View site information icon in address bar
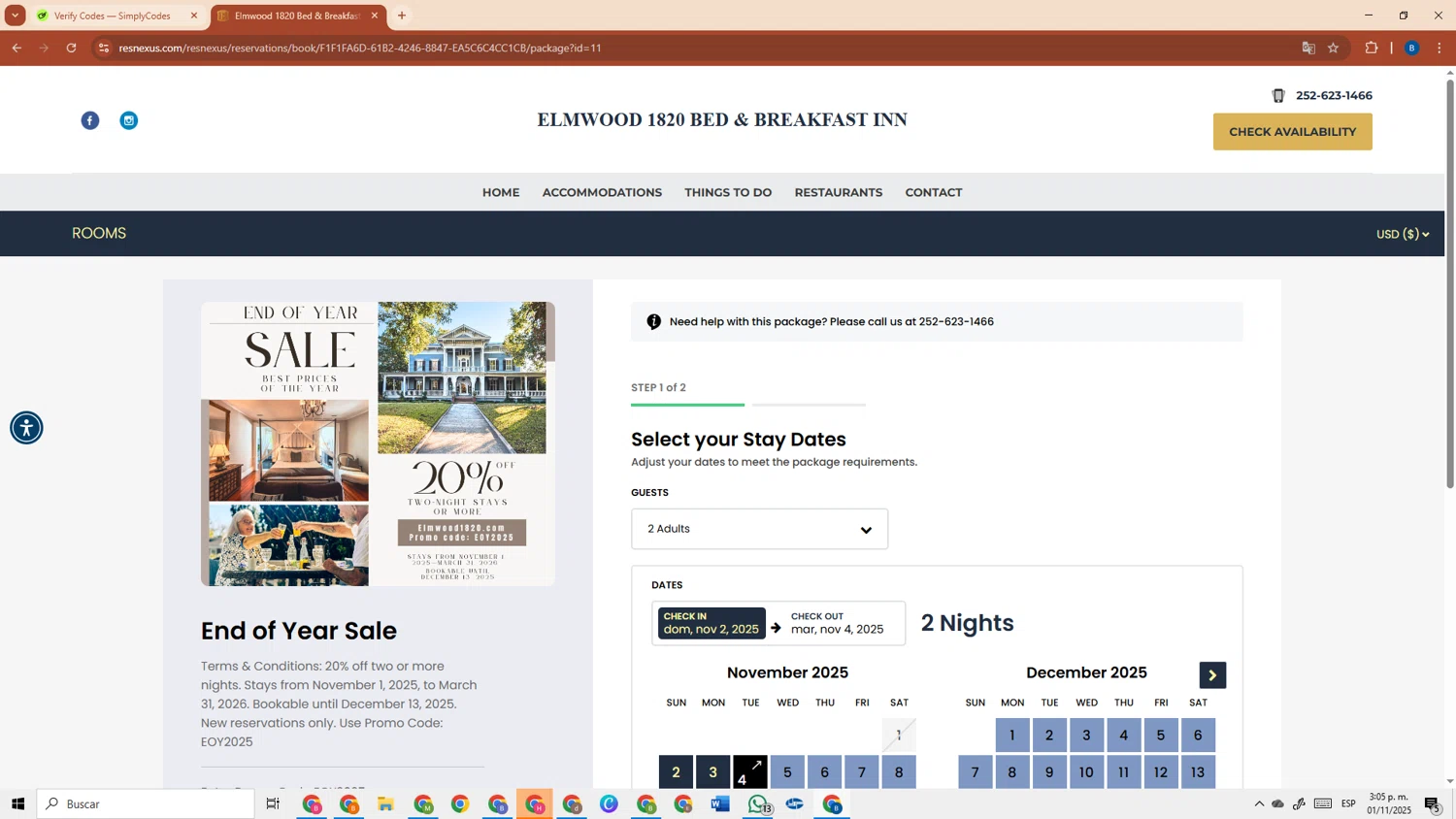The image size is (1456, 819). (104, 48)
